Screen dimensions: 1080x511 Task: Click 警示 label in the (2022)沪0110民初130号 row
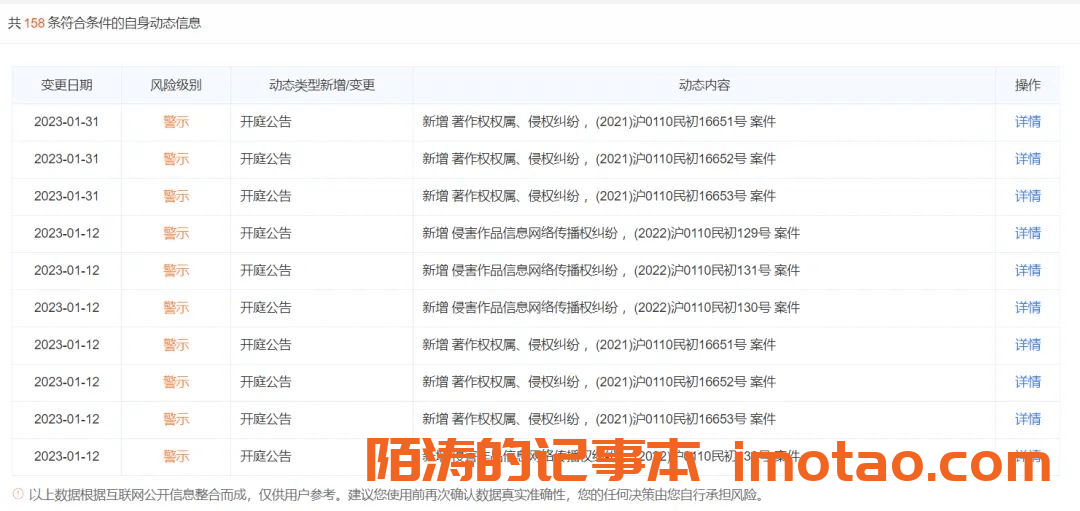click(x=176, y=308)
